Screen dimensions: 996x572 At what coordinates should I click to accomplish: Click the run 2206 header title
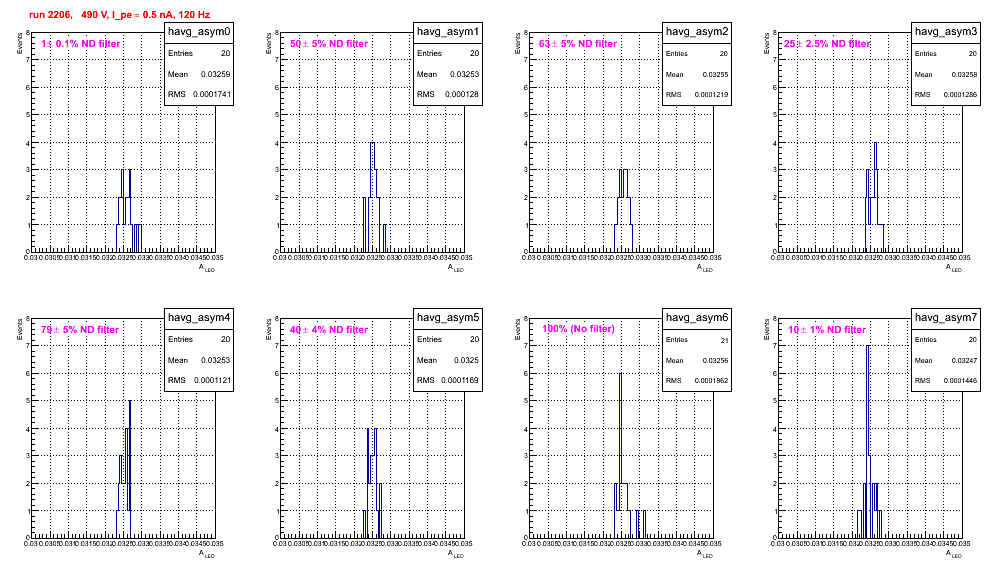(119, 15)
